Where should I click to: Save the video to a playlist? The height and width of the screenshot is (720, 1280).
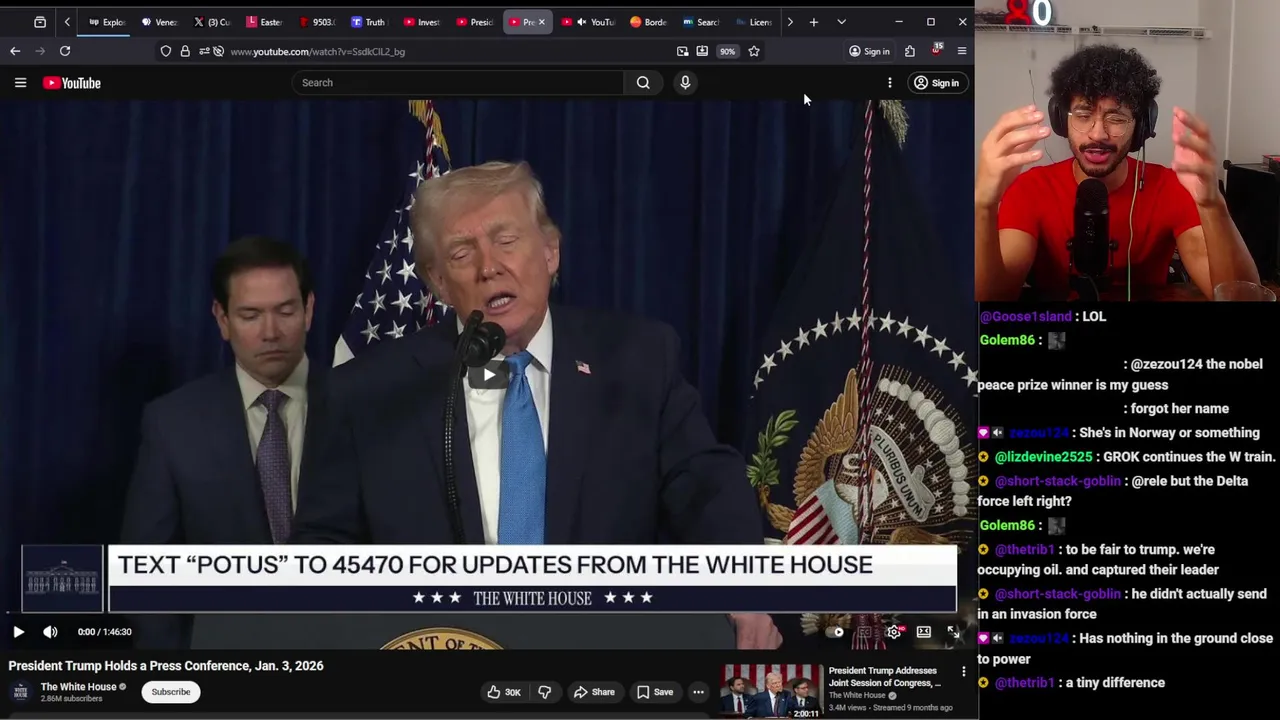655,692
